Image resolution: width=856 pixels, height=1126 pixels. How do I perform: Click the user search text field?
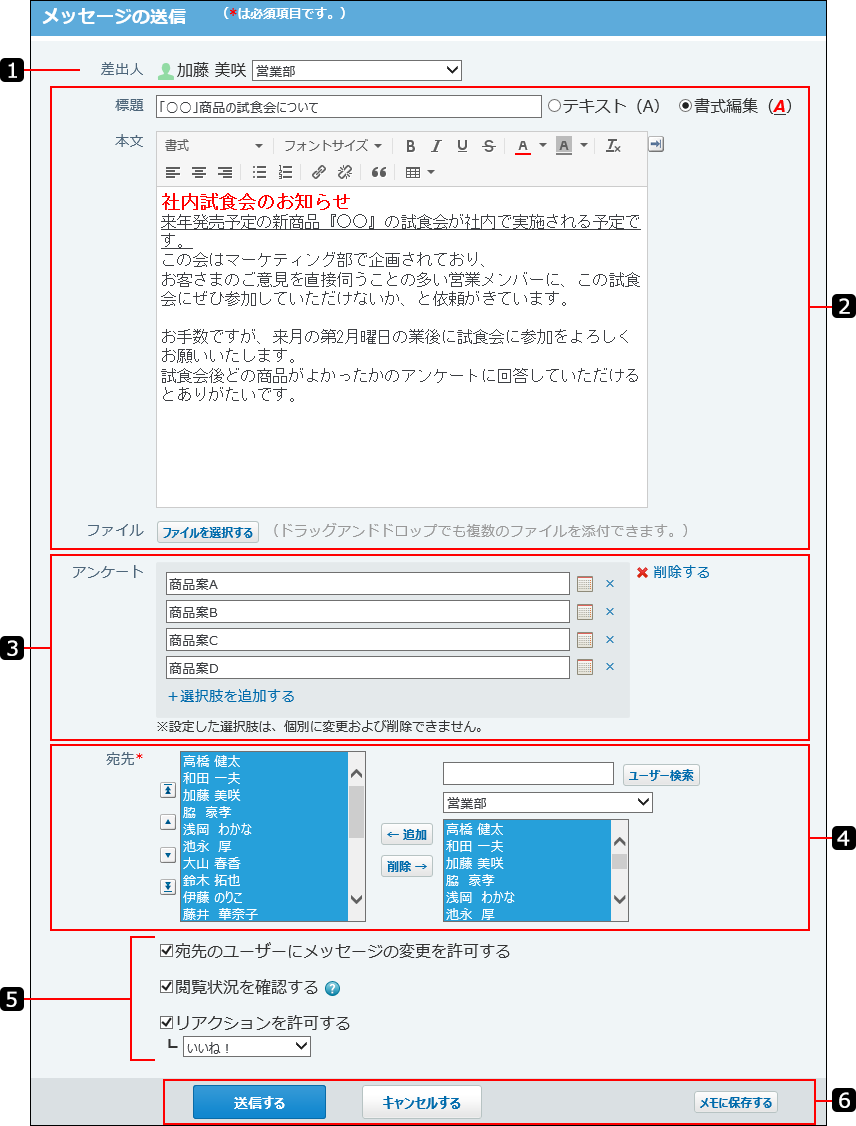coord(529,773)
